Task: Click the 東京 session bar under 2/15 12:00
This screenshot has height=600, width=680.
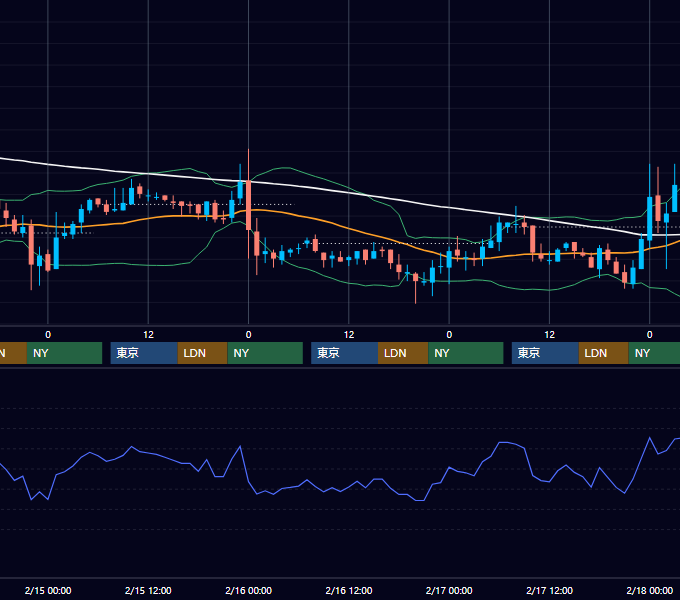Action: coord(144,353)
